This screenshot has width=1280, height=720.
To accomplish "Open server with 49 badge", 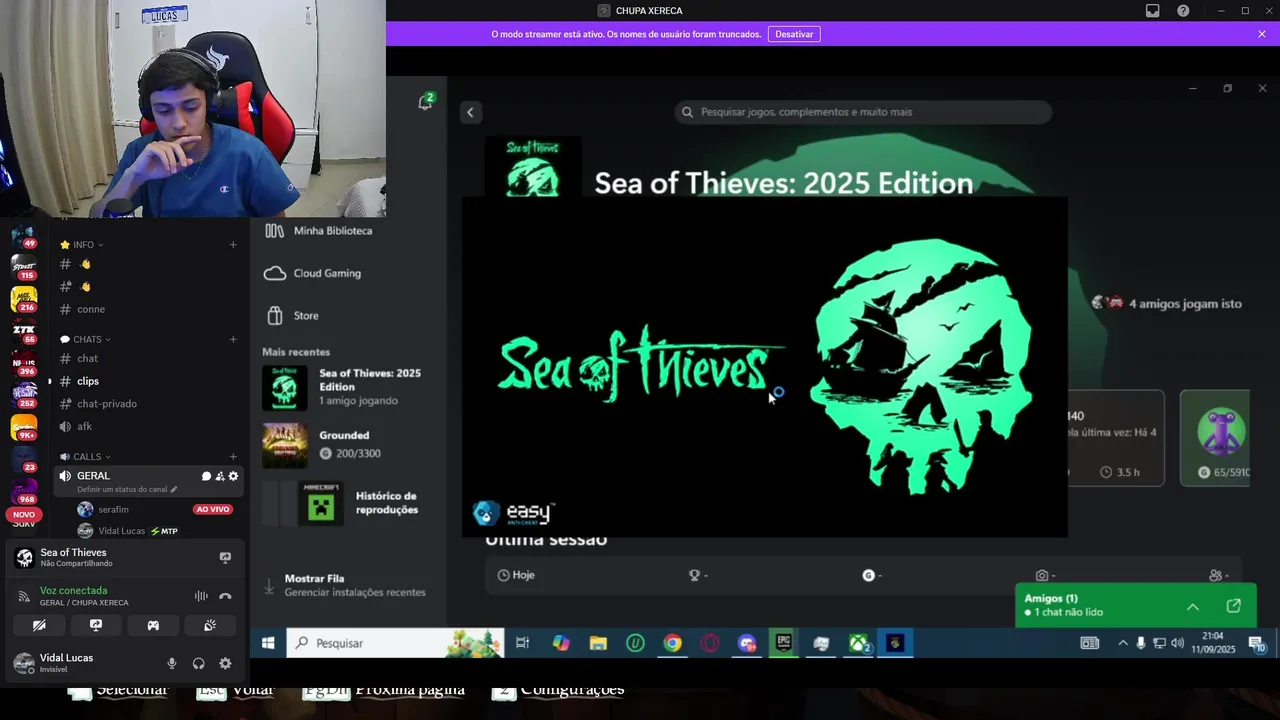I will tap(24, 236).
